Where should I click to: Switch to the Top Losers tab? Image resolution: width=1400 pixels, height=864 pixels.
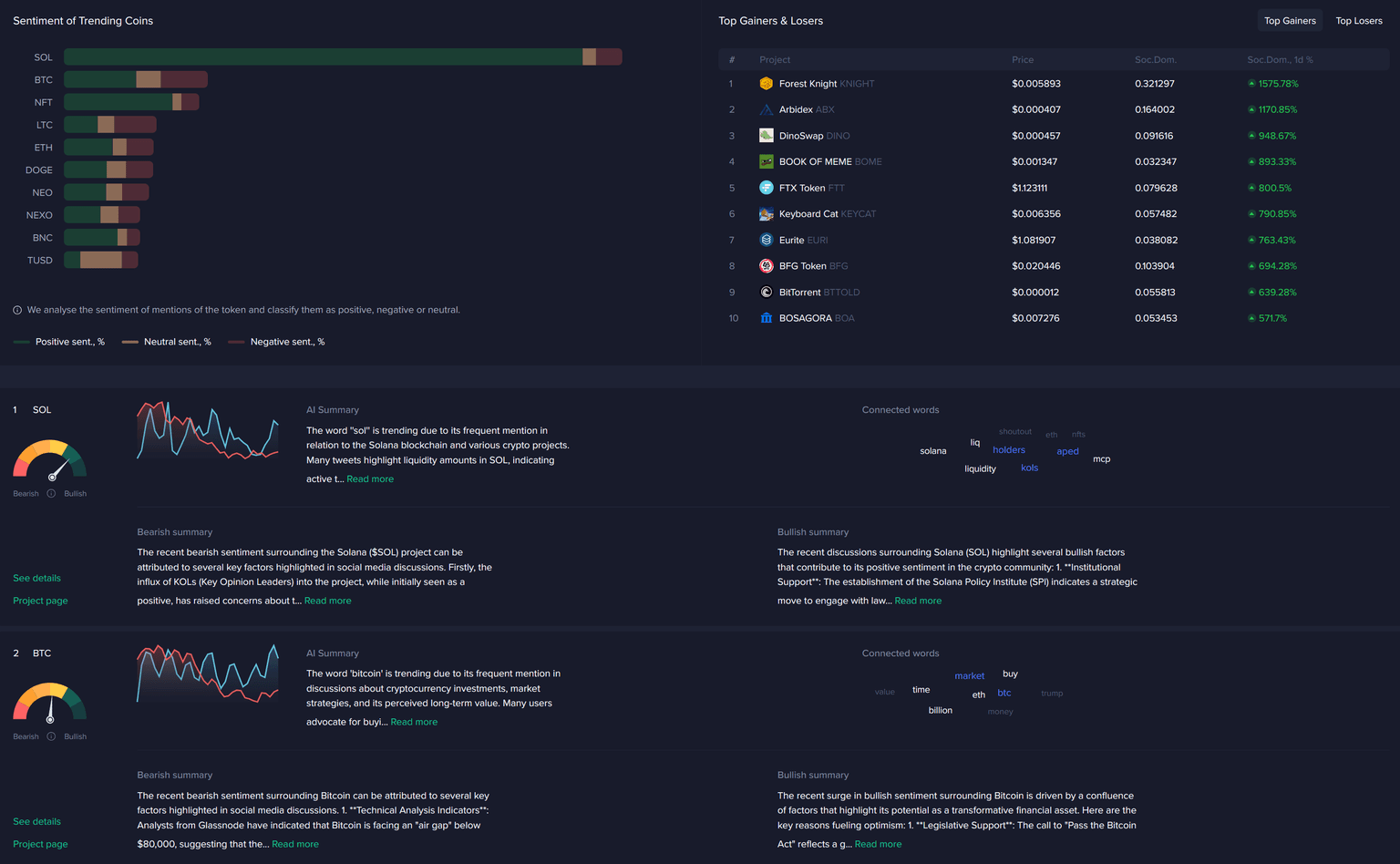[1358, 21]
